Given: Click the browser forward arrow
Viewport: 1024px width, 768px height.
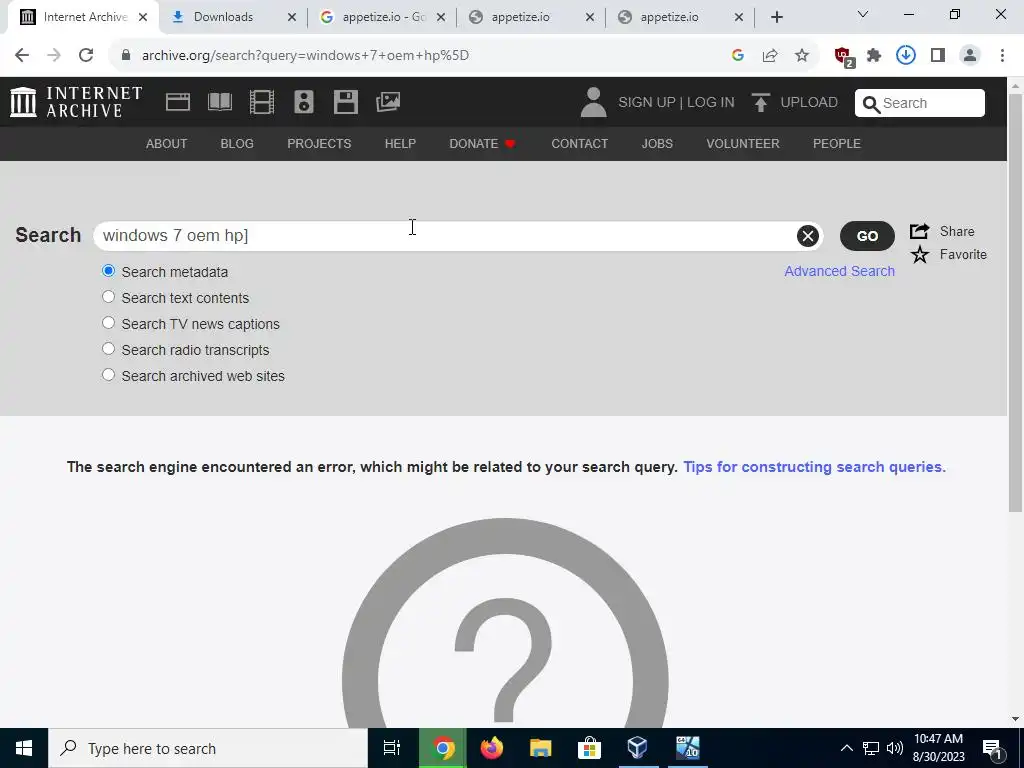Looking at the screenshot, I should pos(54,56).
